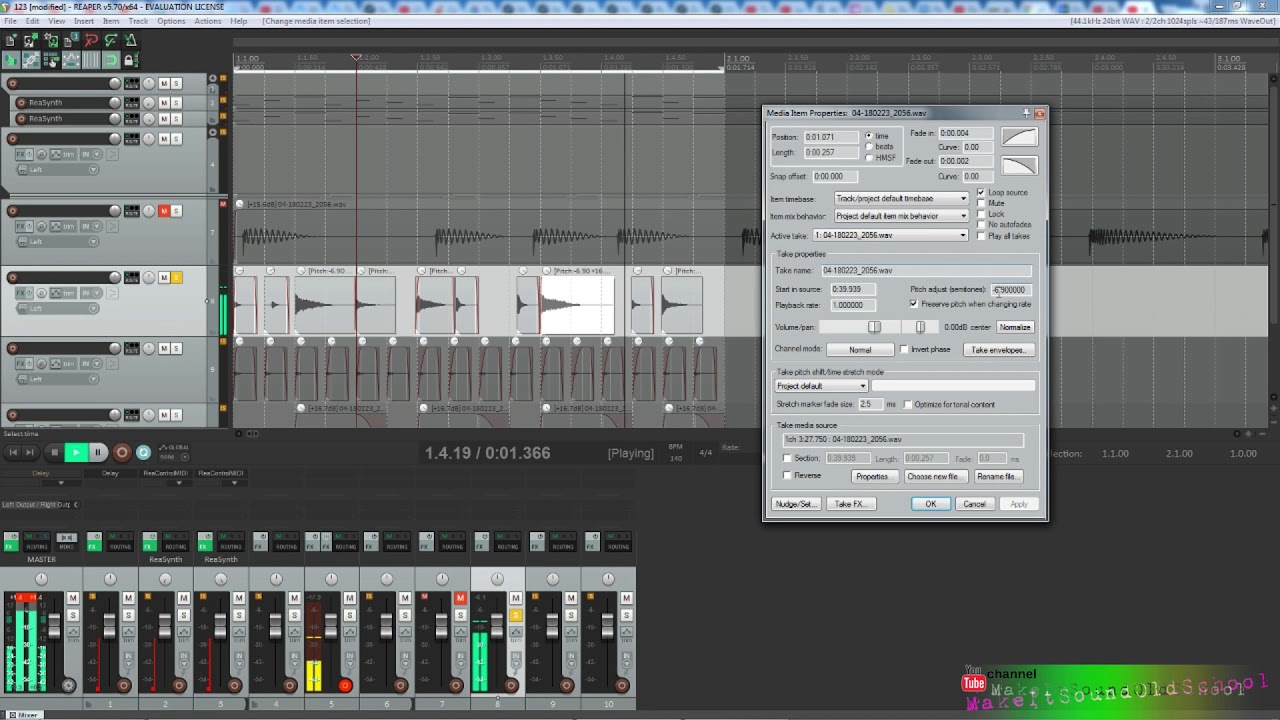Click the transport Record button
This screenshot has height=720, width=1280.
[x=122, y=452]
